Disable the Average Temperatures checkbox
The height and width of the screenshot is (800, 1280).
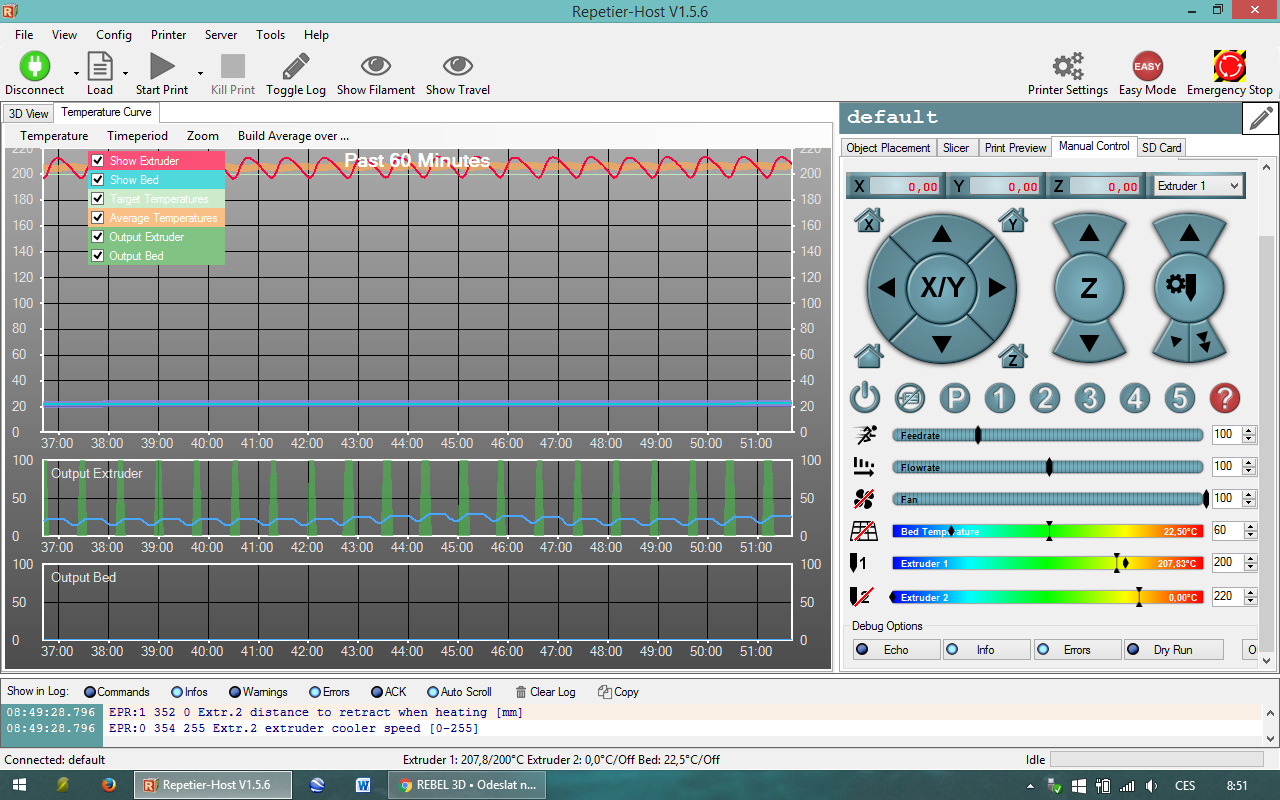tap(98, 218)
